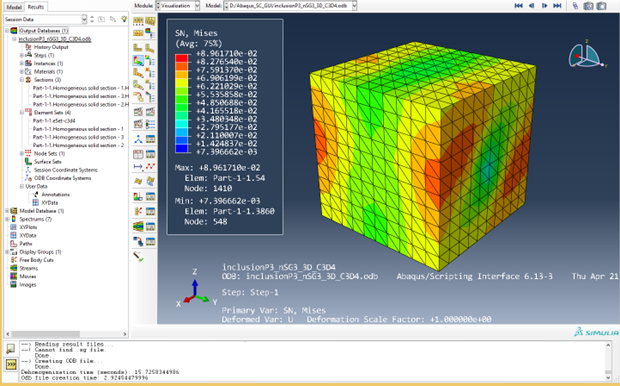Select the inclusionP3_nSG3_3D_C3D4.odb tree entry
This screenshot has height=386, width=620.
(x=55, y=39)
